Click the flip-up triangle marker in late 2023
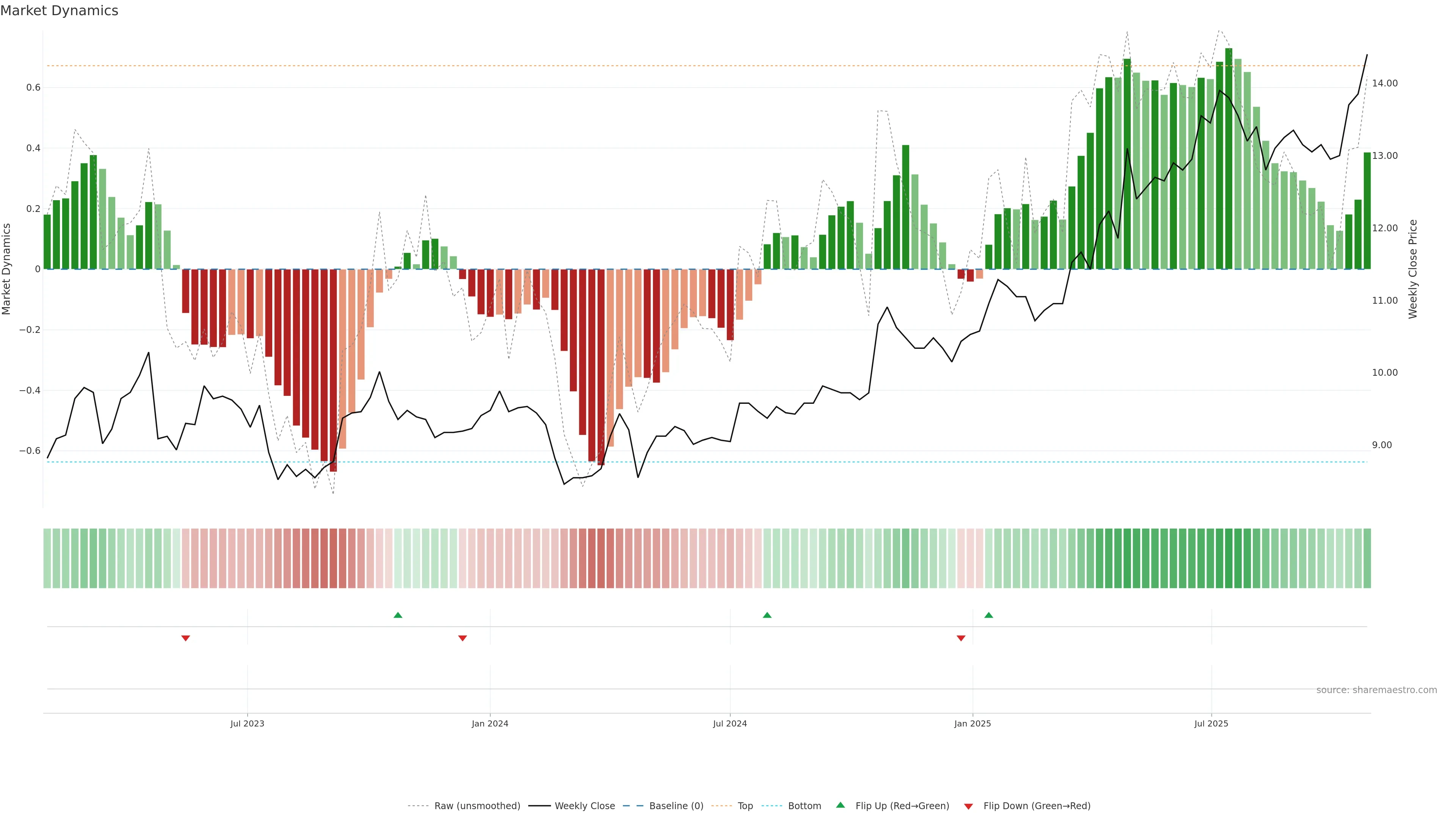The image size is (1456, 819). click(x=398, y=615)
